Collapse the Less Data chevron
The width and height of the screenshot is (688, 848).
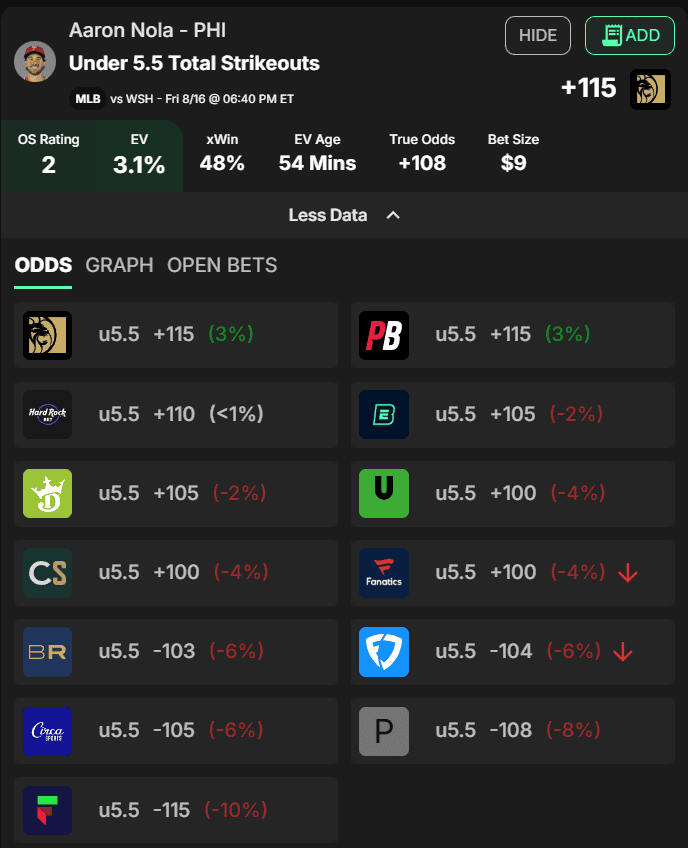click(393, 215)
